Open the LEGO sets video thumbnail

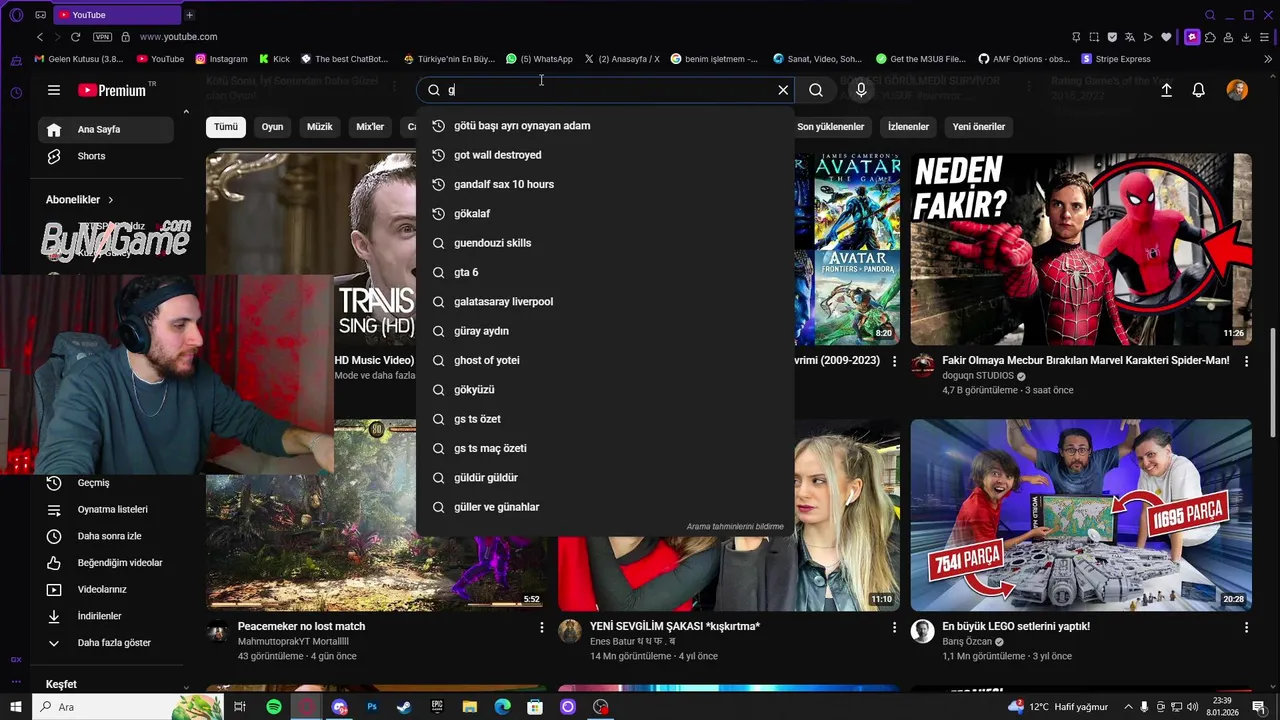(x=1081, y=515)
